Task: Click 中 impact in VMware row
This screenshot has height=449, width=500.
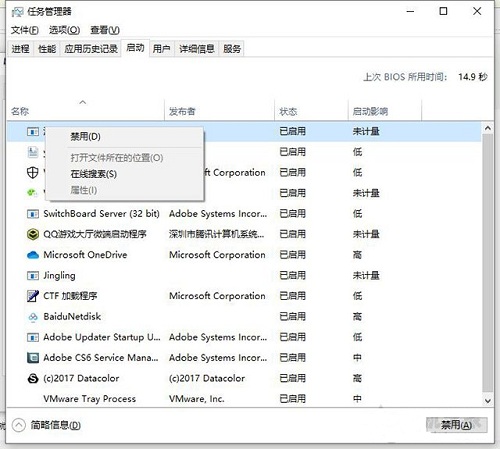Action: coord(357,399)
